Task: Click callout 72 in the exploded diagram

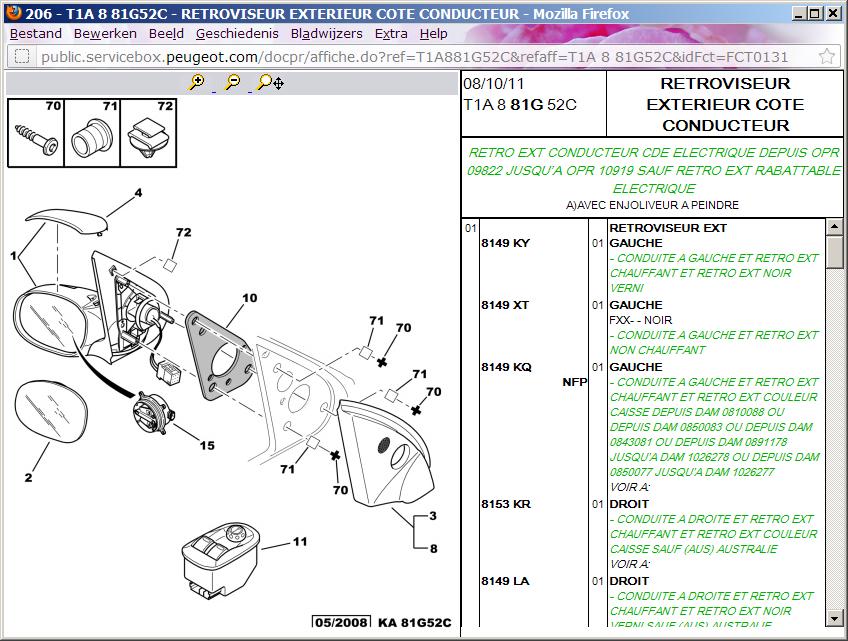Action: (184, 232)
